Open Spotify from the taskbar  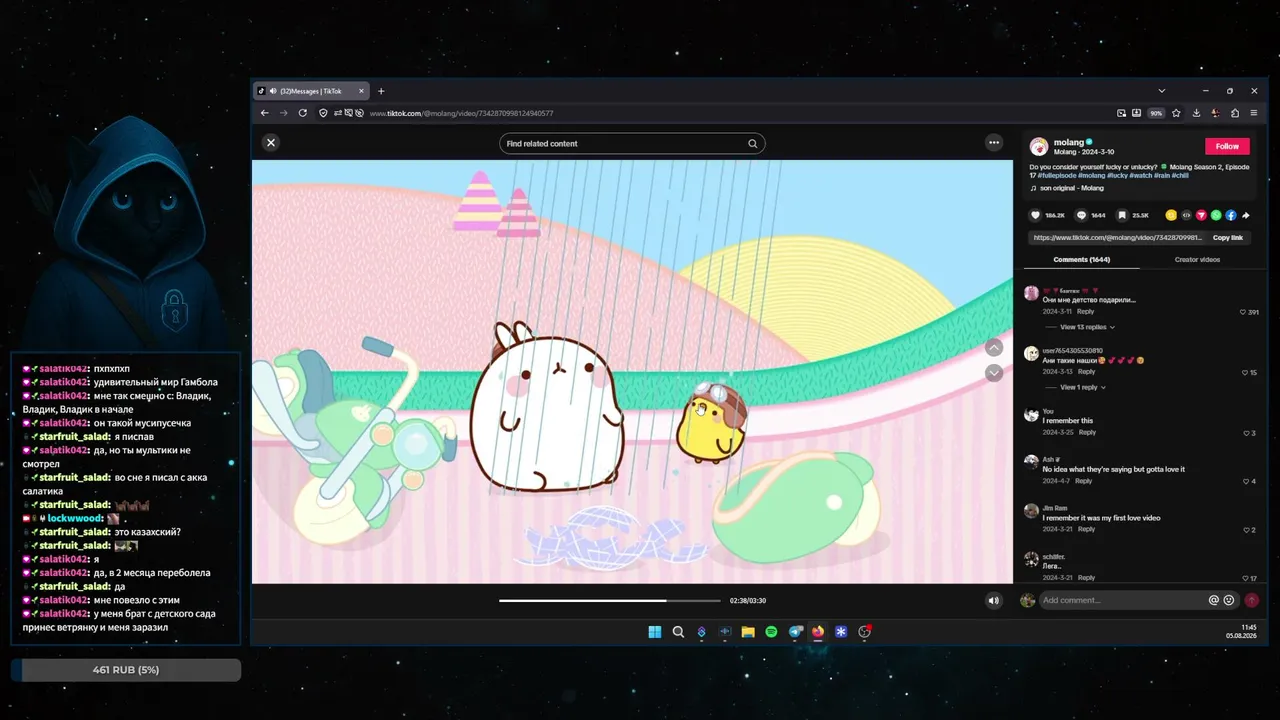[771, 632]
